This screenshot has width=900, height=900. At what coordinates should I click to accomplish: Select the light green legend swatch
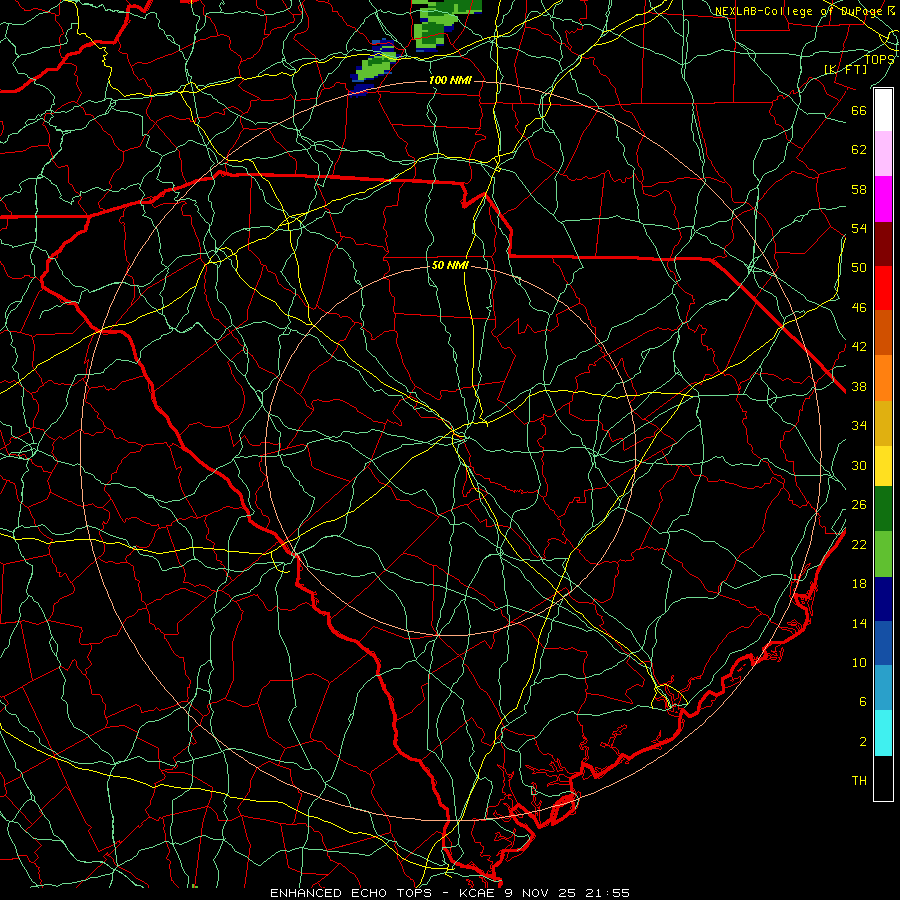coord(883,553)
